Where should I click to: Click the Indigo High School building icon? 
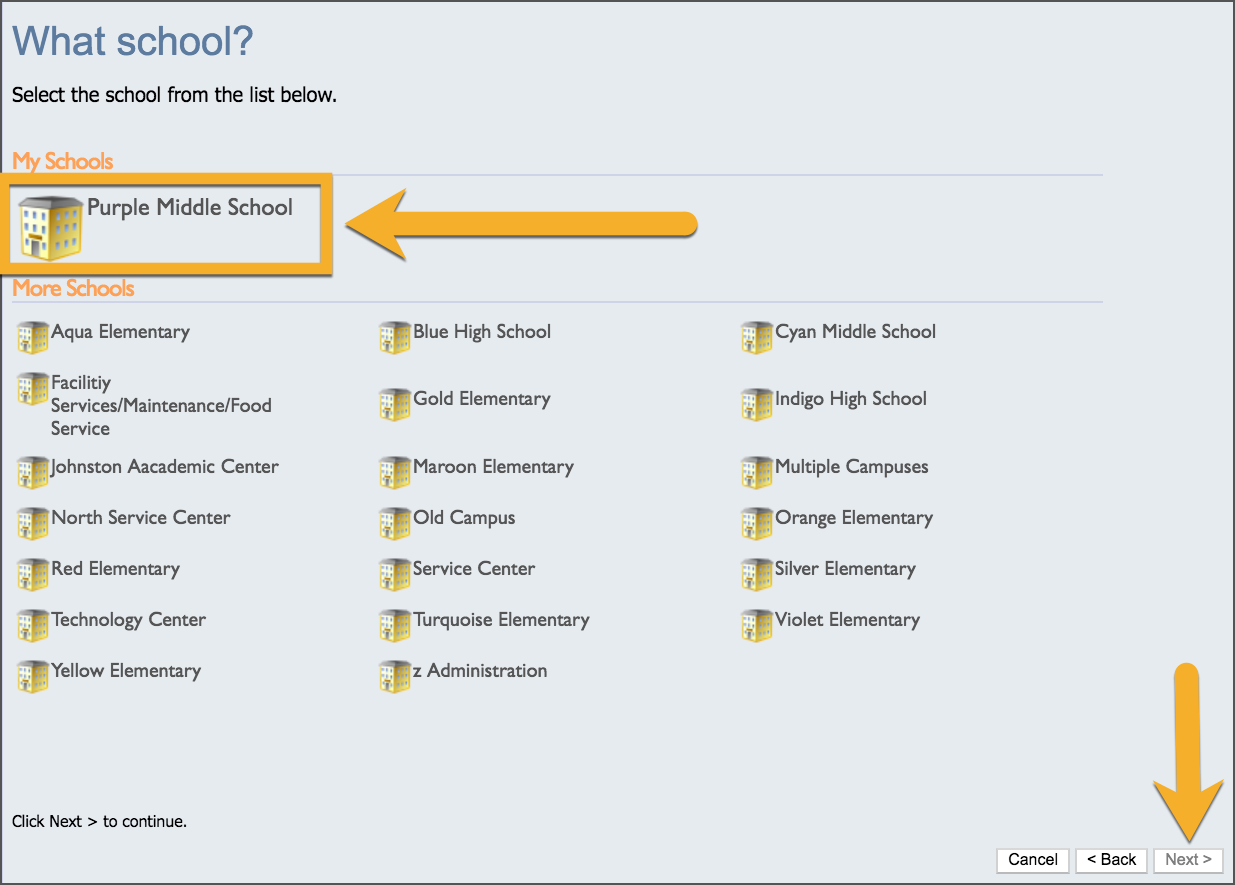(757, 404)
